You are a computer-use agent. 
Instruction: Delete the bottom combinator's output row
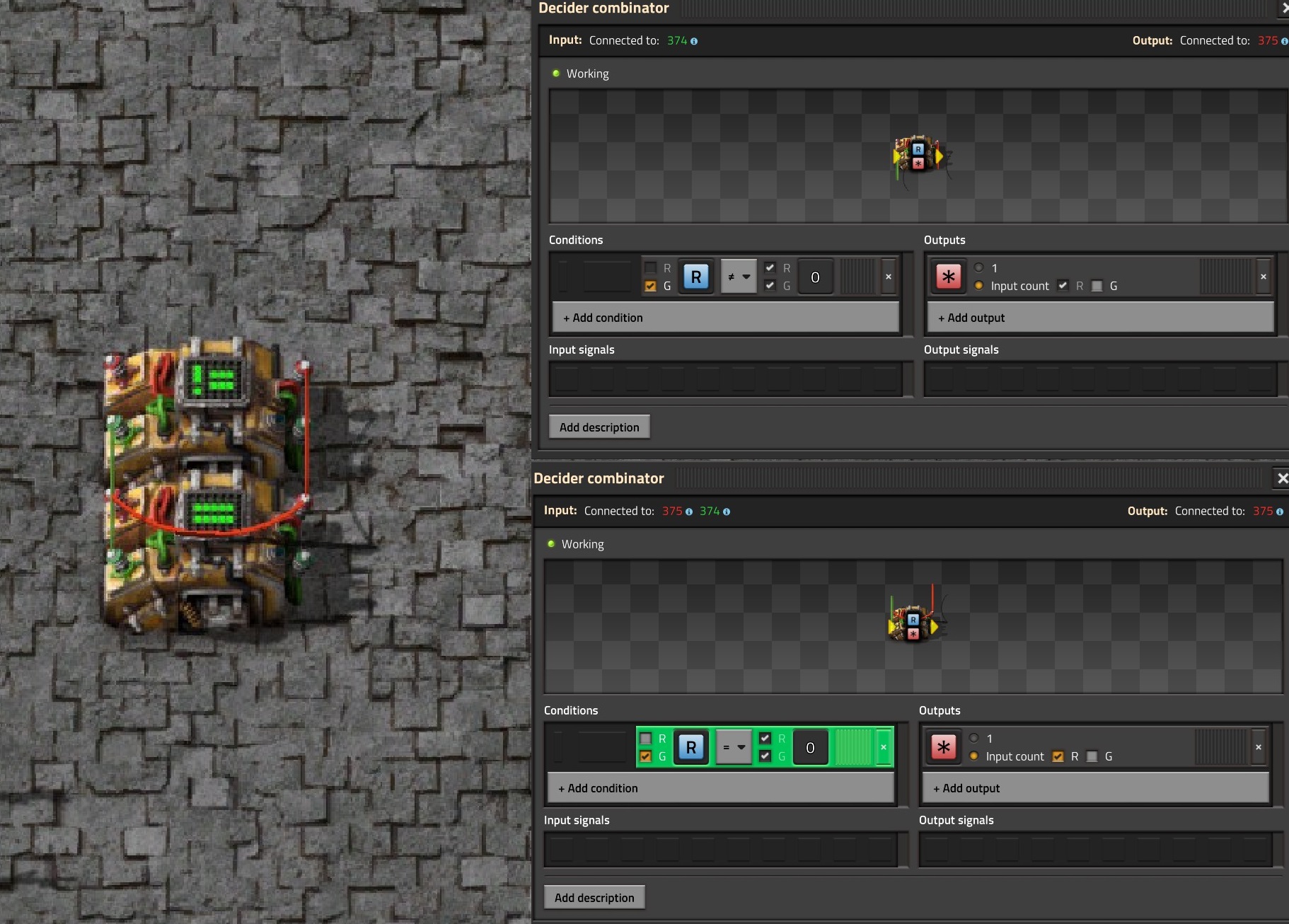pyautogui.click(x=1259, y=747)
